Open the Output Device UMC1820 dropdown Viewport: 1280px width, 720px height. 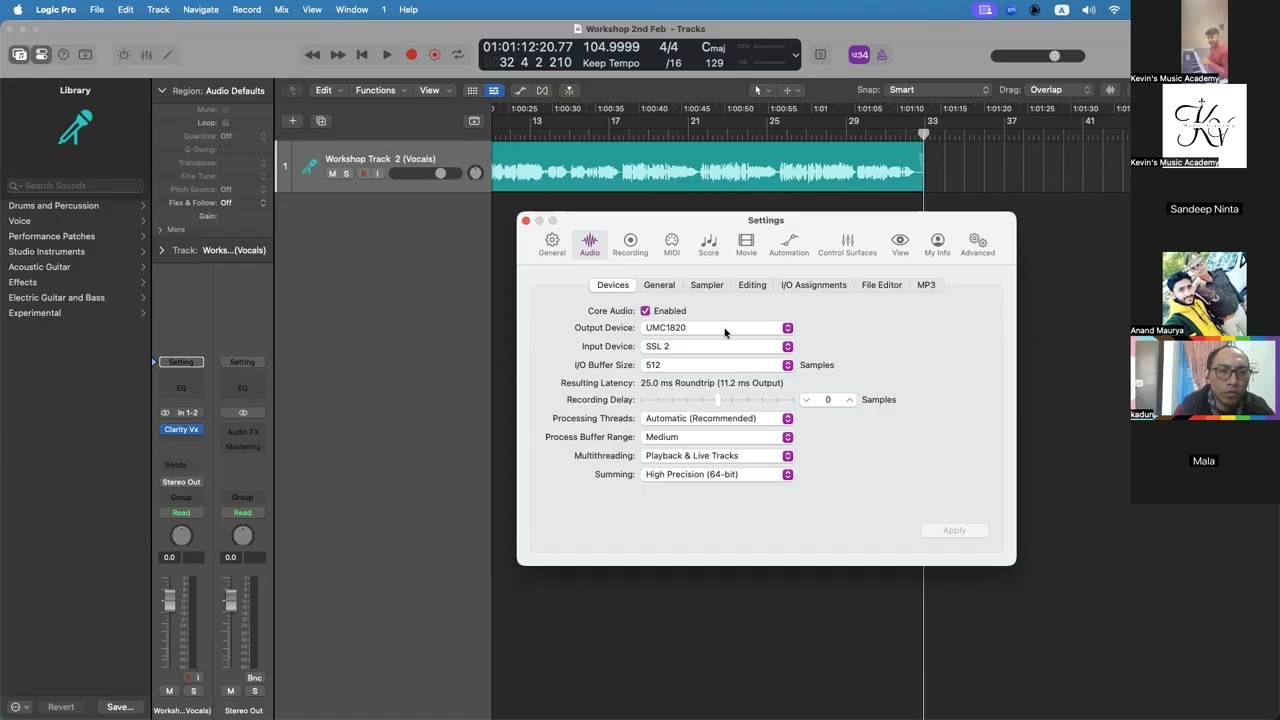pyautogui.click(x=717, y=328)
